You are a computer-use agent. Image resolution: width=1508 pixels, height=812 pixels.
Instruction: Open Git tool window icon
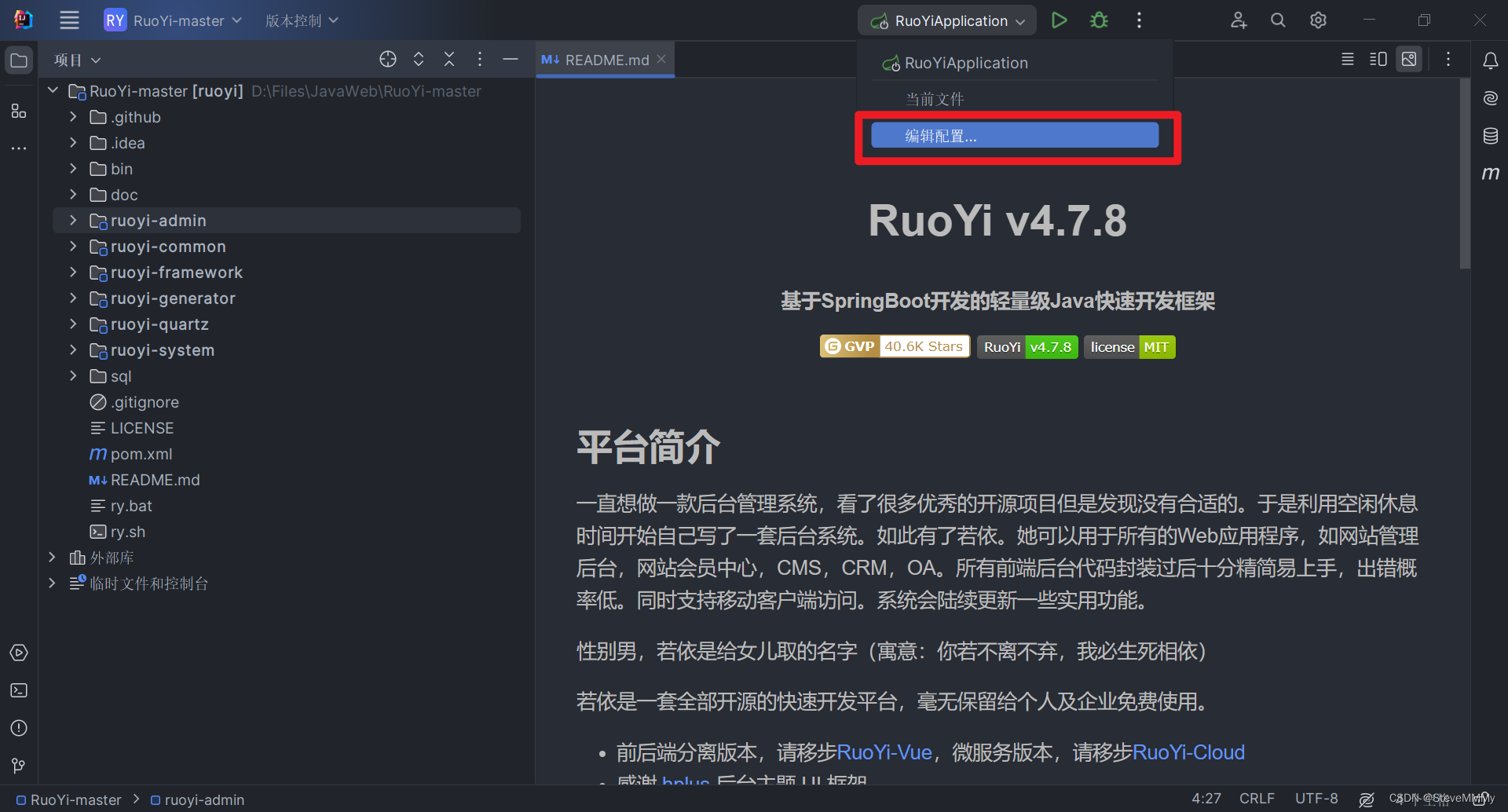click(x=19, y=766)
